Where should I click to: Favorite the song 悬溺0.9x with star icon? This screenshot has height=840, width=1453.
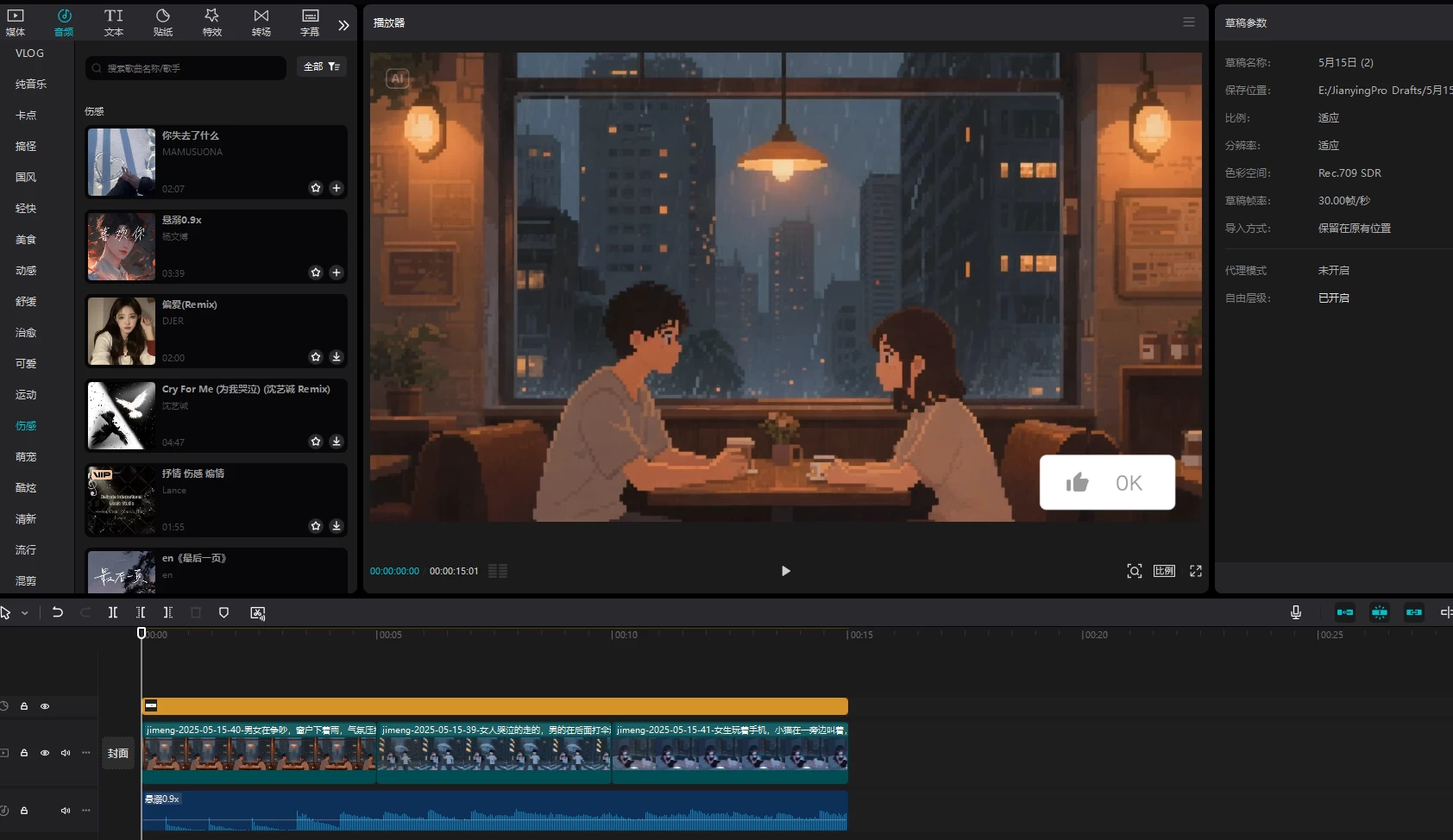coord(316,273)
